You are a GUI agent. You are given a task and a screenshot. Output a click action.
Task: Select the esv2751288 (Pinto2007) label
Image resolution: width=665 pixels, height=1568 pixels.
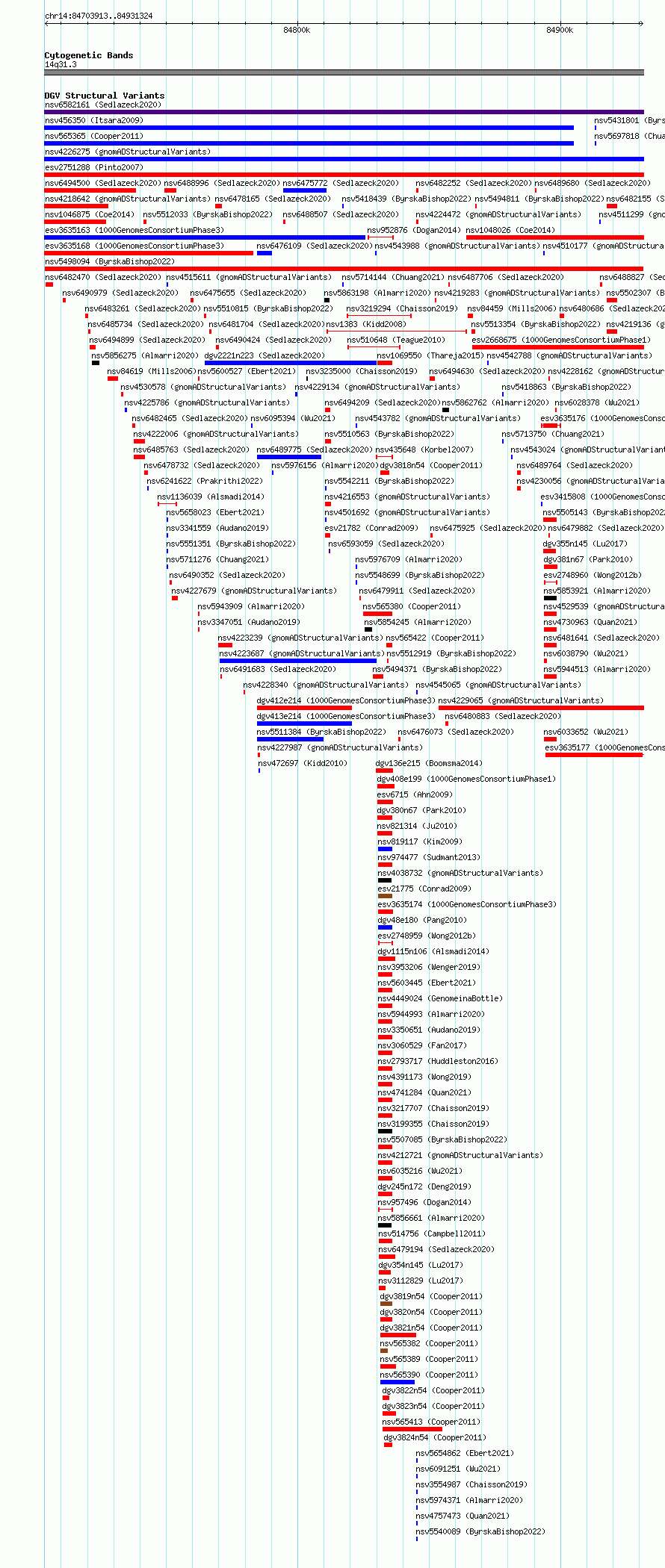point(94,167)
